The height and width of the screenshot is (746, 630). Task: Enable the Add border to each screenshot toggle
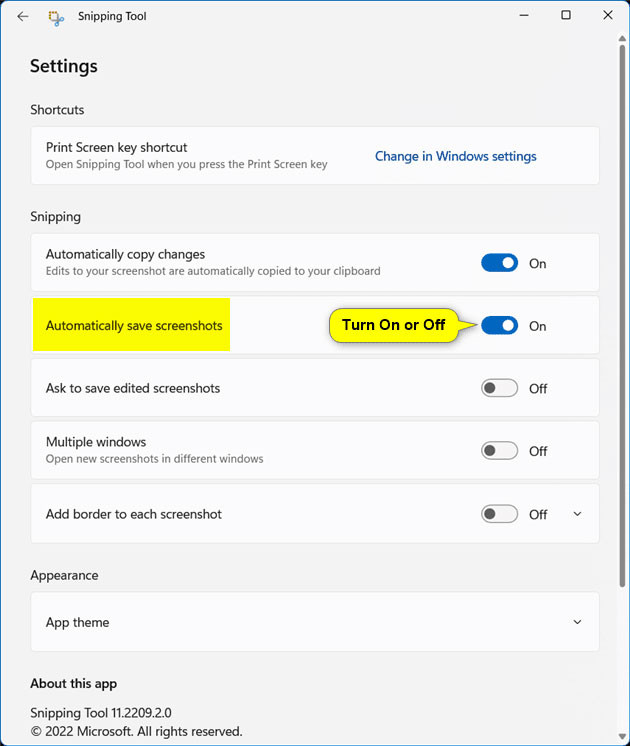[x=499, y=514]
